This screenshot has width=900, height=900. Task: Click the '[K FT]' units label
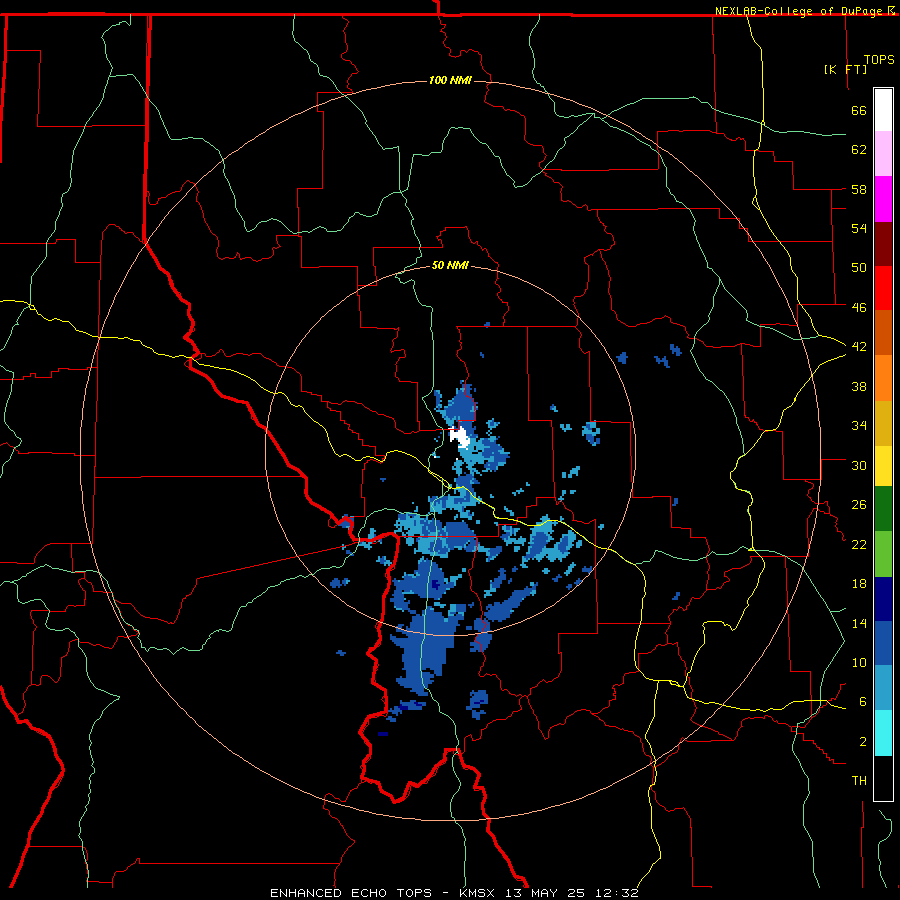(845, 69)
